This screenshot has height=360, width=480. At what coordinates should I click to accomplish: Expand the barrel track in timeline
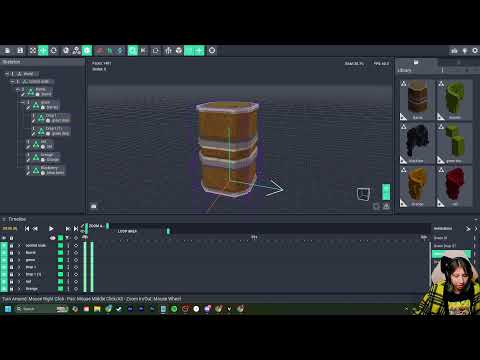(x=19, y=253)
